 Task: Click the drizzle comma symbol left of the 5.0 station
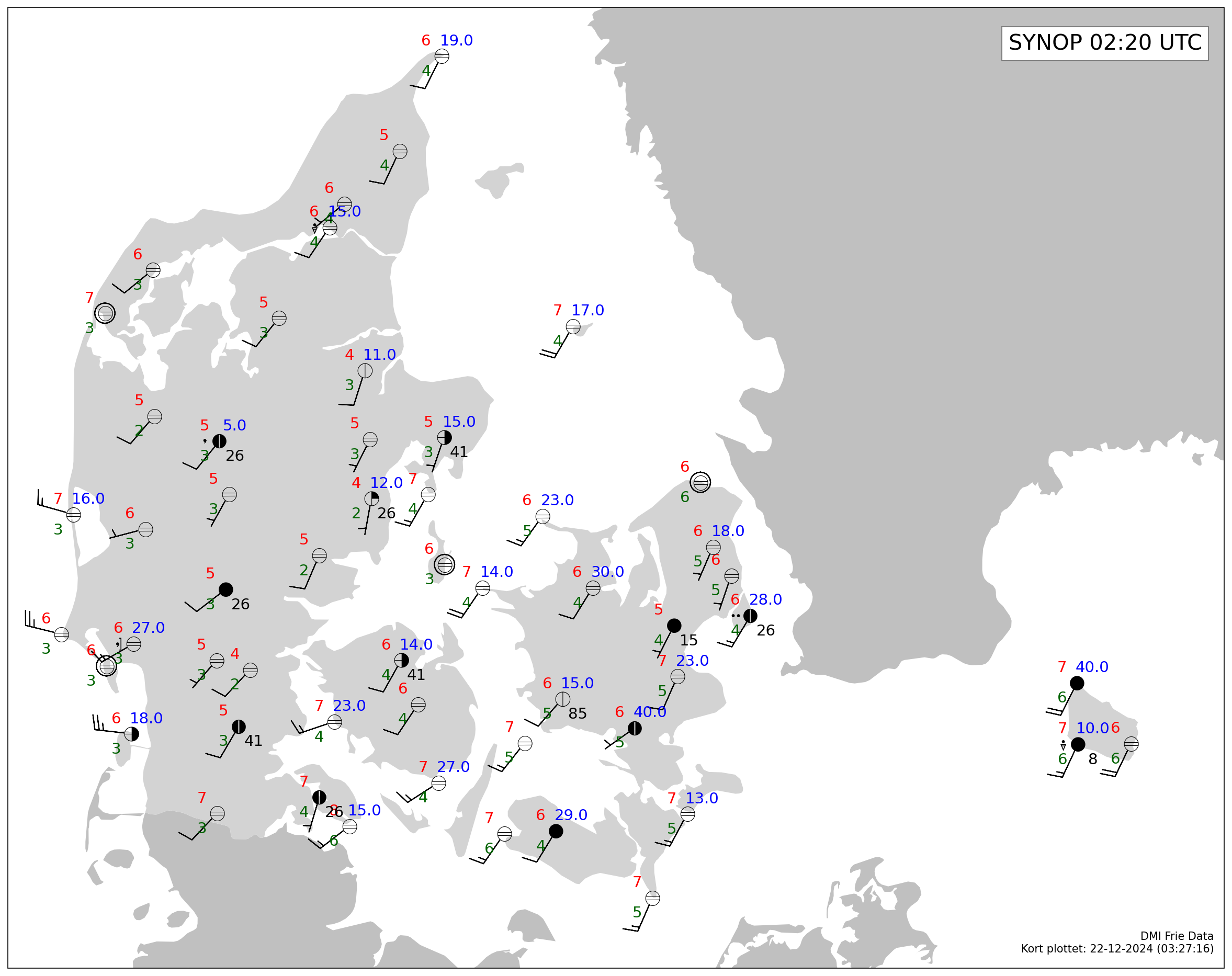(205, 440)
